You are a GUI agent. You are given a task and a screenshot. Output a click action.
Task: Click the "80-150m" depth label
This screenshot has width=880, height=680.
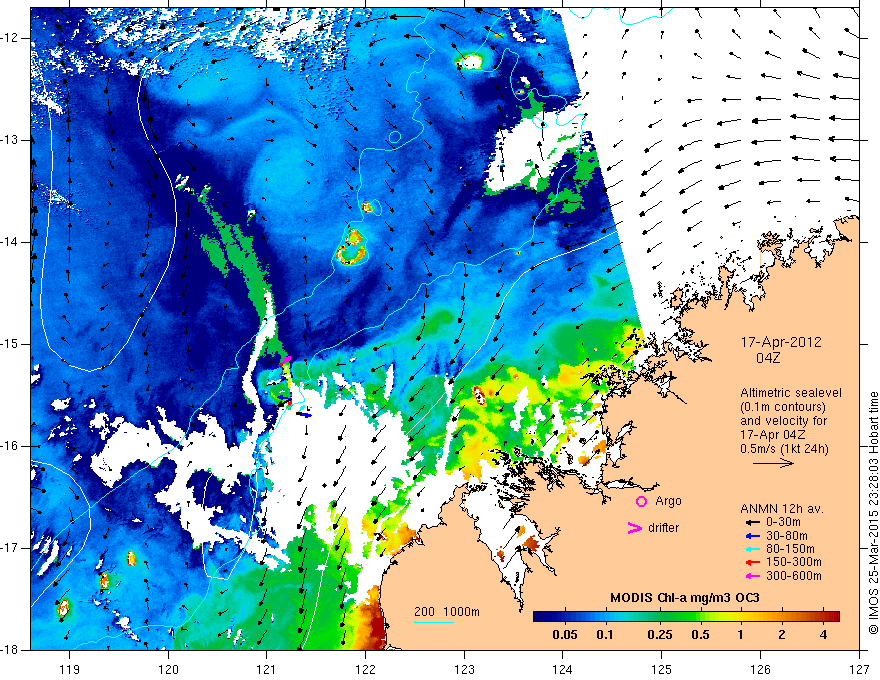(x=790, y=549)
